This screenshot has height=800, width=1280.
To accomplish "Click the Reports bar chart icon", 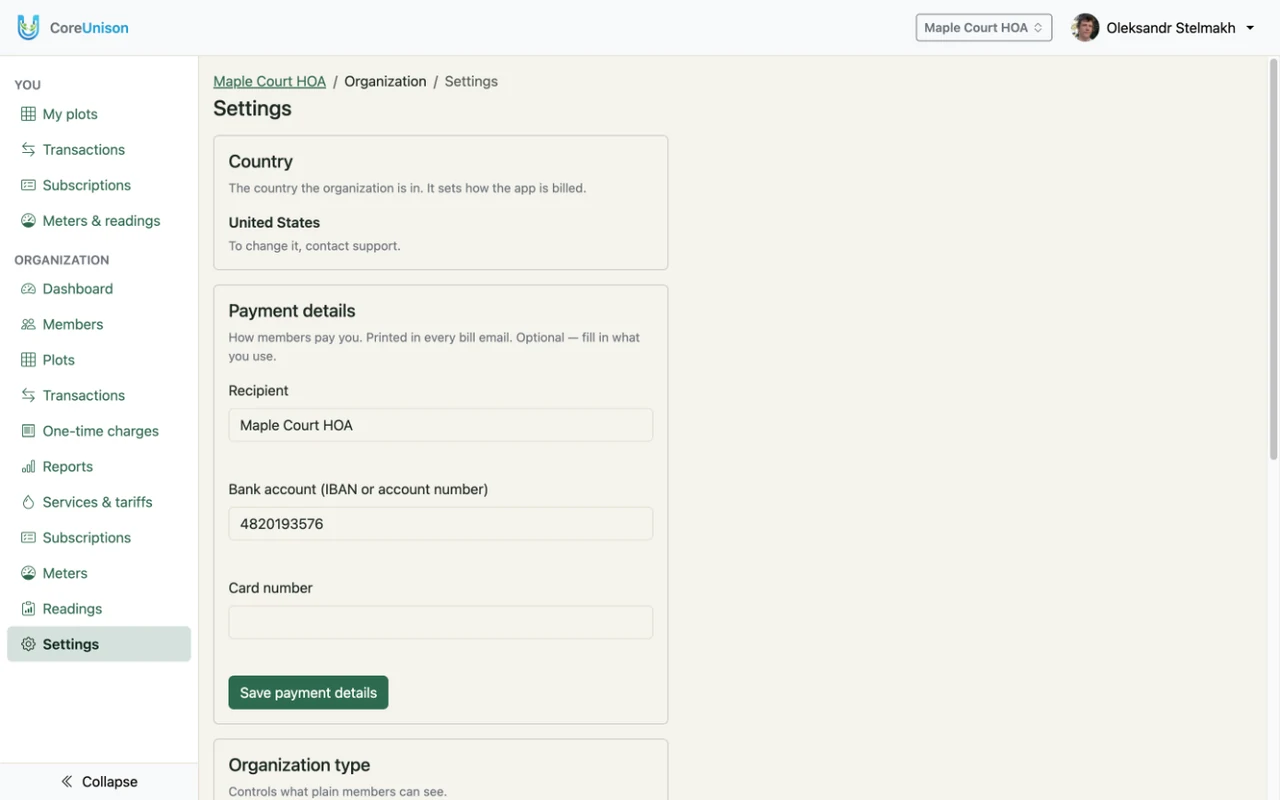I will point(28,467).
